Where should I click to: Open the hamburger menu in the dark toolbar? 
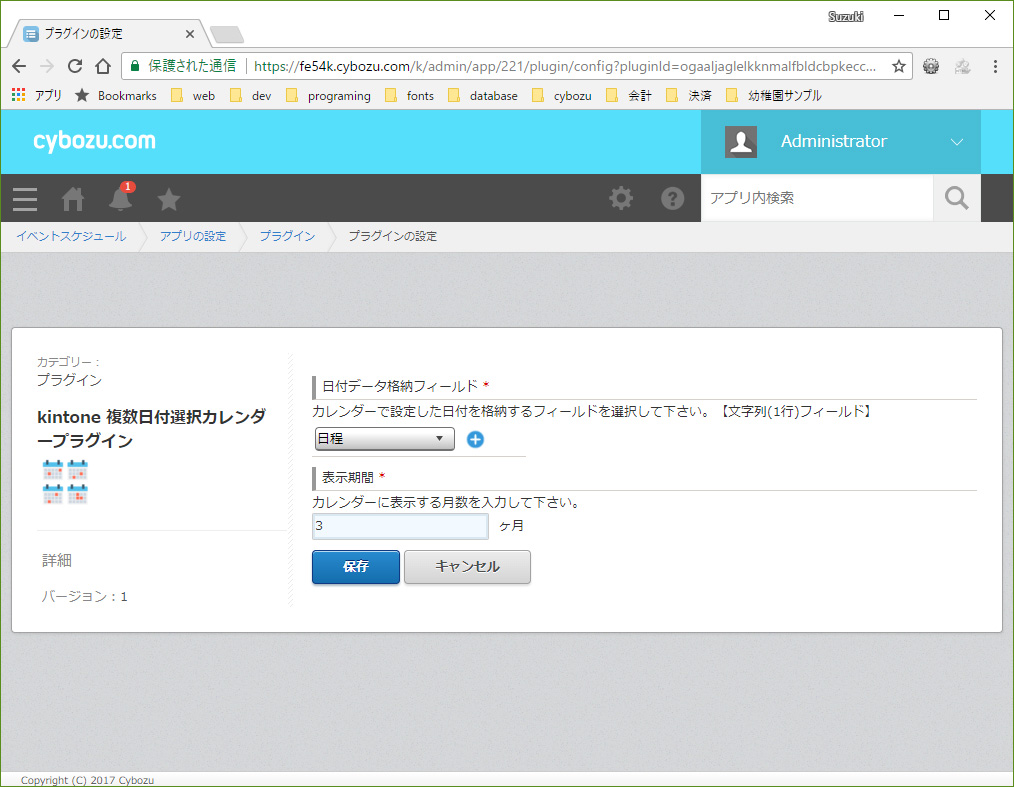(x=25, y=199)
